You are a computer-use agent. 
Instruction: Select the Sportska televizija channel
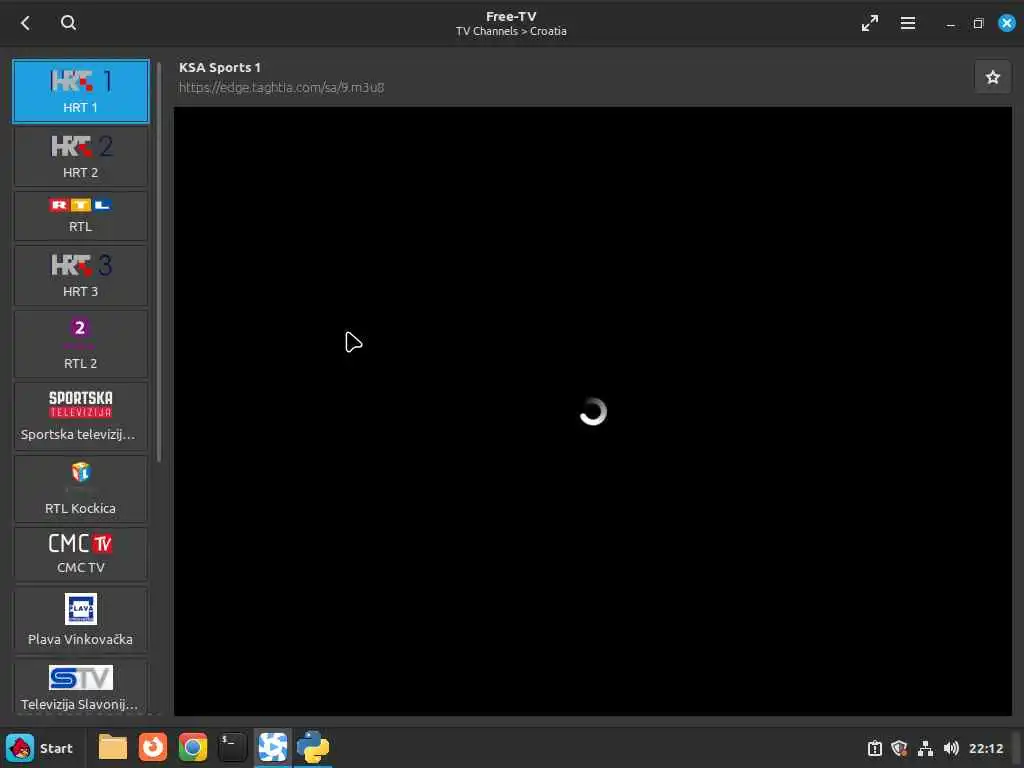[x=80, y=416]
